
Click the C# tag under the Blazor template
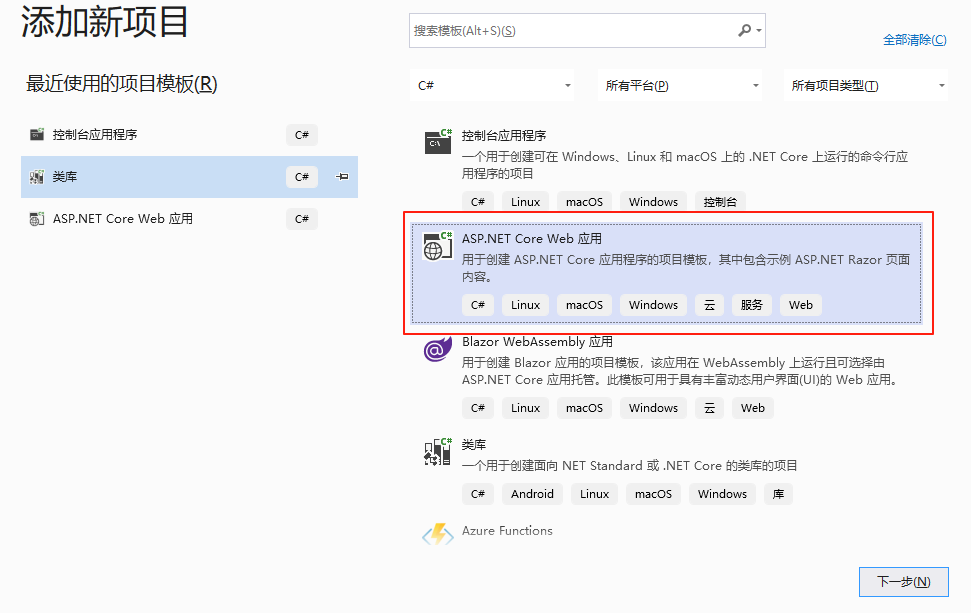coord(477,408)
